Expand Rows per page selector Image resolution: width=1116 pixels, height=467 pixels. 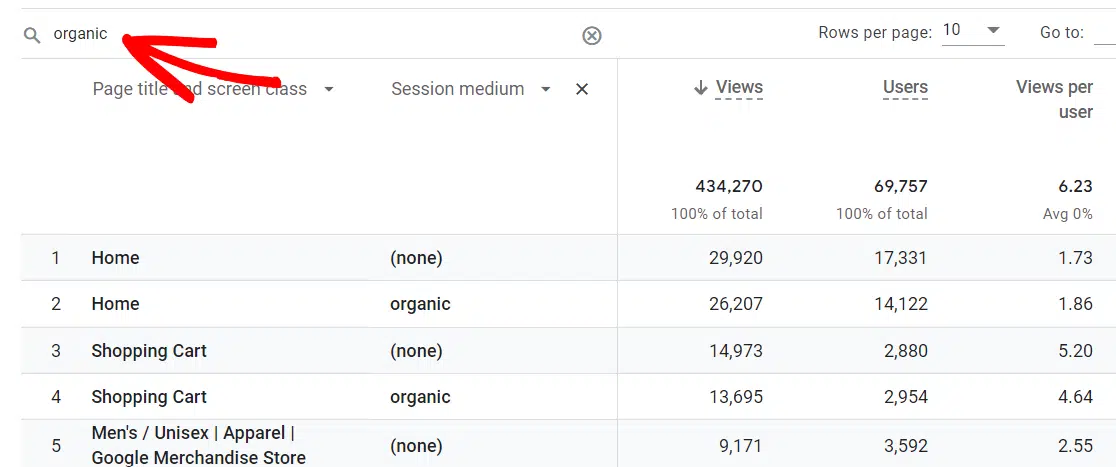pyautogui.click(x=972, y=31)
